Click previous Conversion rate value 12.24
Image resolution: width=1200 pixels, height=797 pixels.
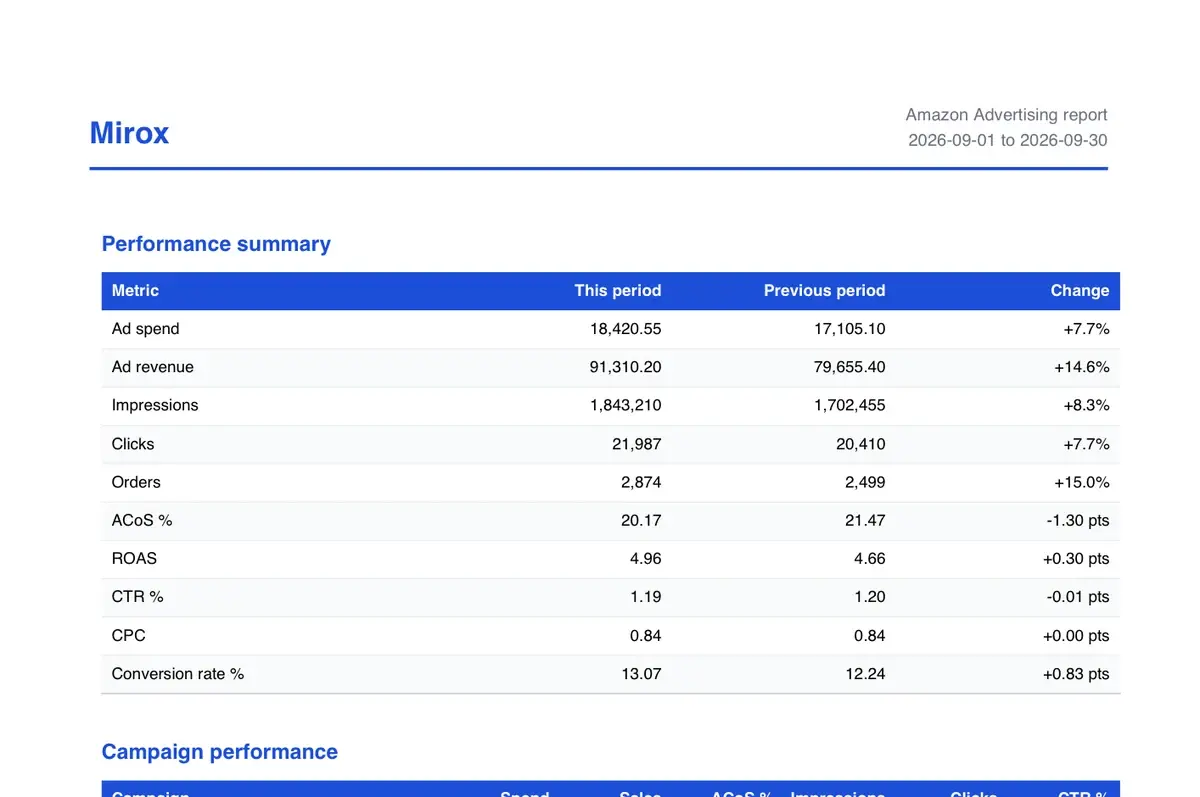(865, 674)
